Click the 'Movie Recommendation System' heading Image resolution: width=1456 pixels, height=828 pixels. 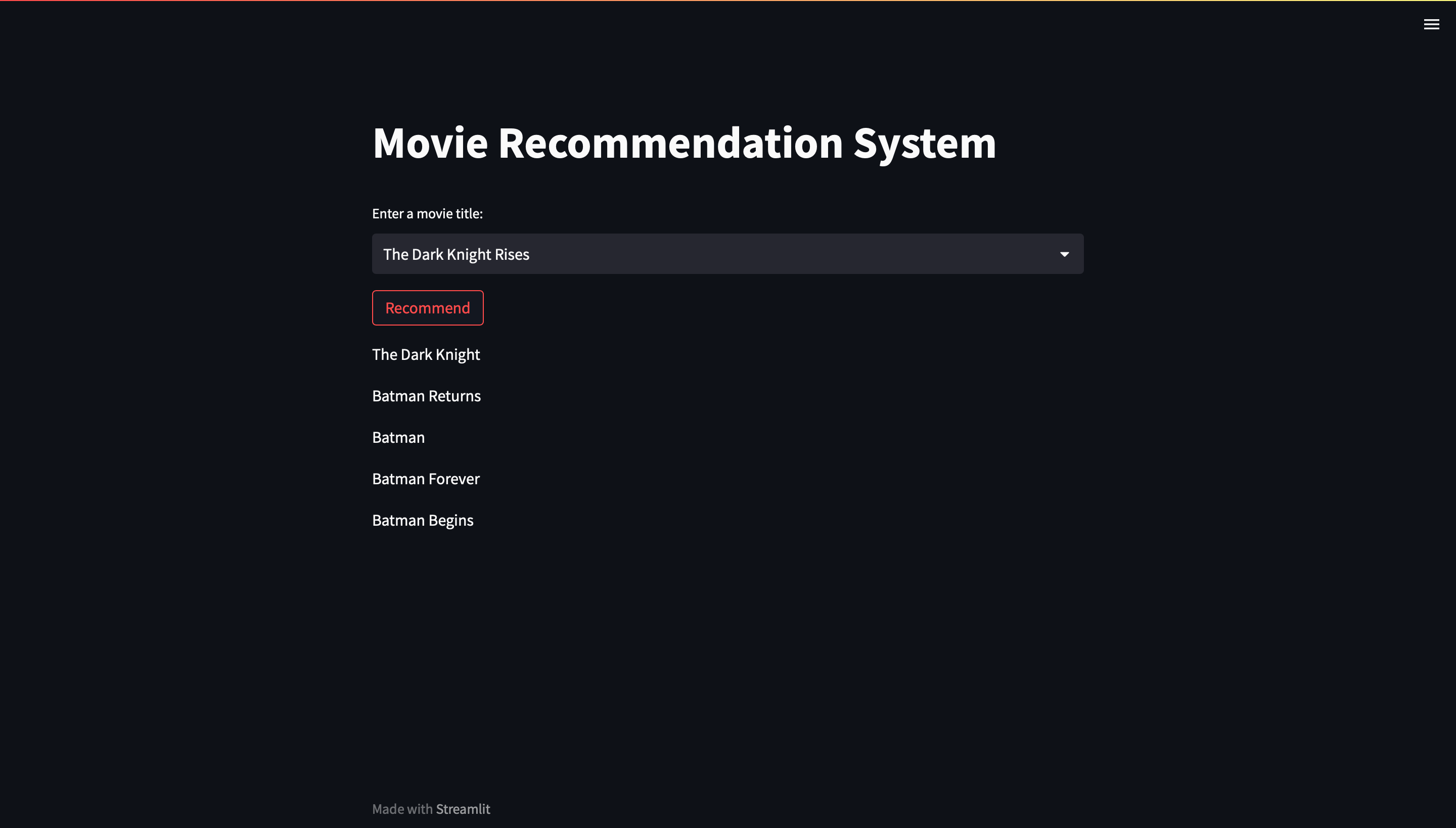[x=684, y=143]
